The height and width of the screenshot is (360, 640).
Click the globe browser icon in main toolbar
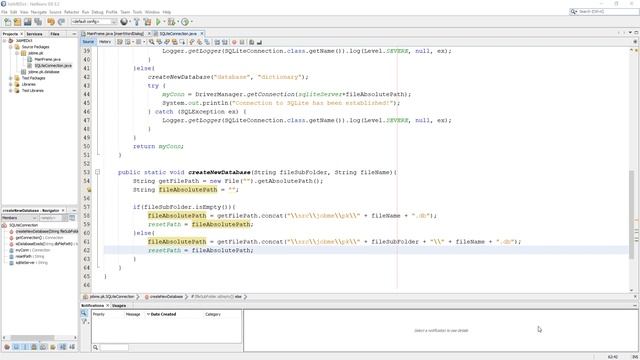[124, 22]
